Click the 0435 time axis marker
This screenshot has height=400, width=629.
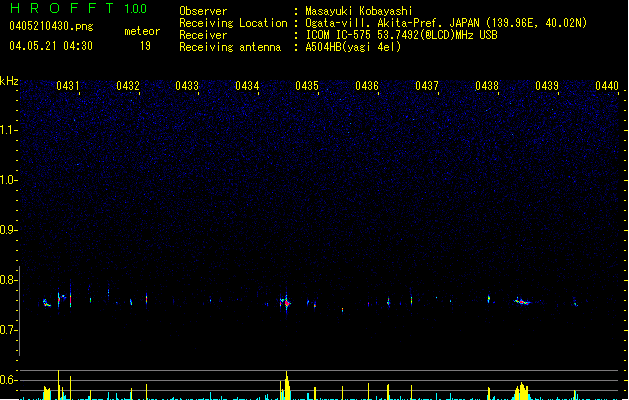point(307,86)
